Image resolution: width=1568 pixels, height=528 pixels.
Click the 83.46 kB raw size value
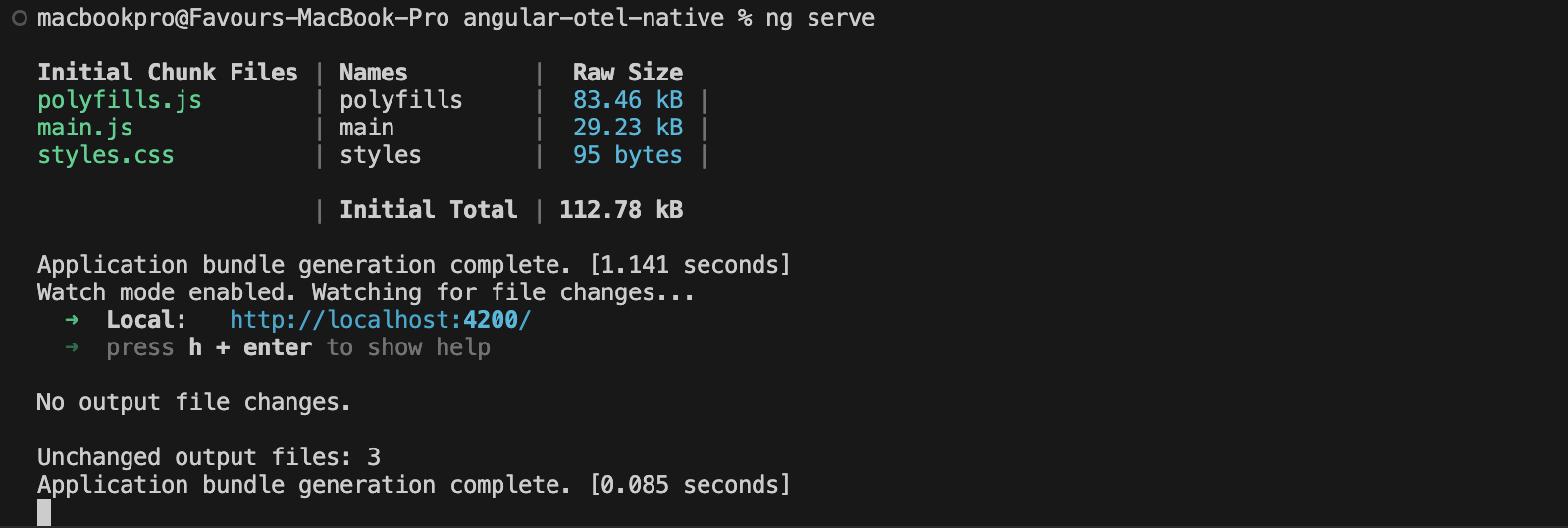tap(628, 100)
